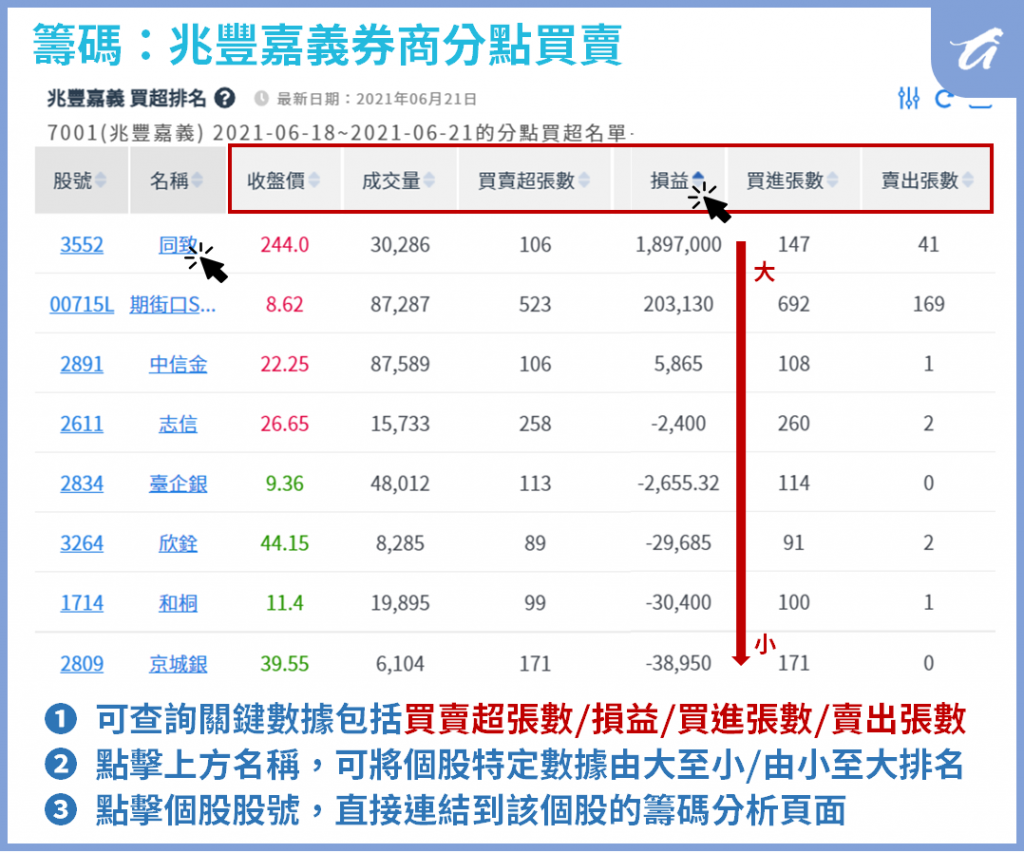Viewport: 1024px width, 853px height.
Task: Open stock code 3264 link
Action: 82,543
